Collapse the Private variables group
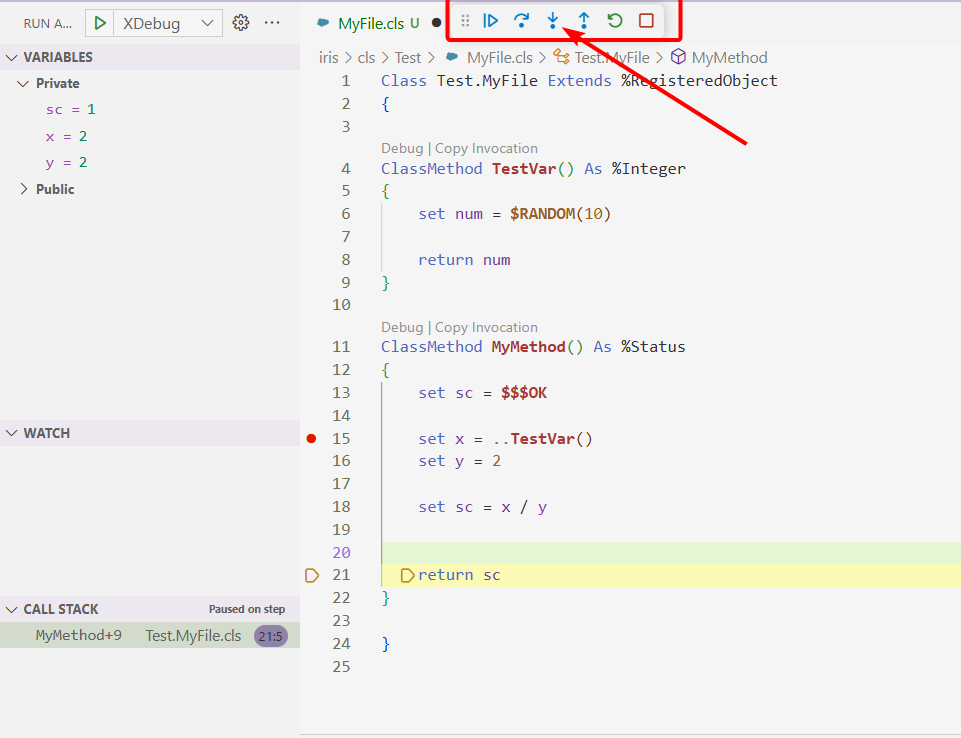 (57, 83)
